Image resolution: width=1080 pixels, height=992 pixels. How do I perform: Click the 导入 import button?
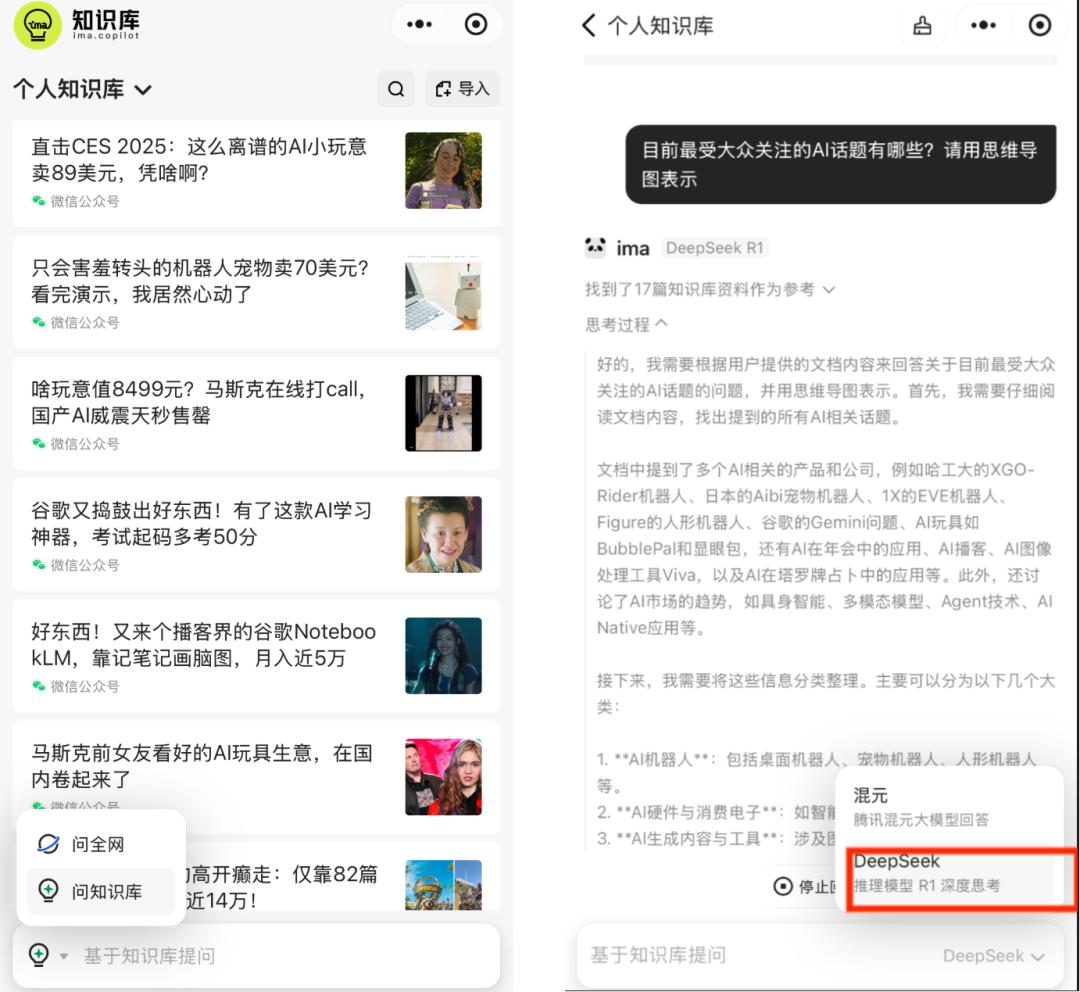(x=463, y=89)
